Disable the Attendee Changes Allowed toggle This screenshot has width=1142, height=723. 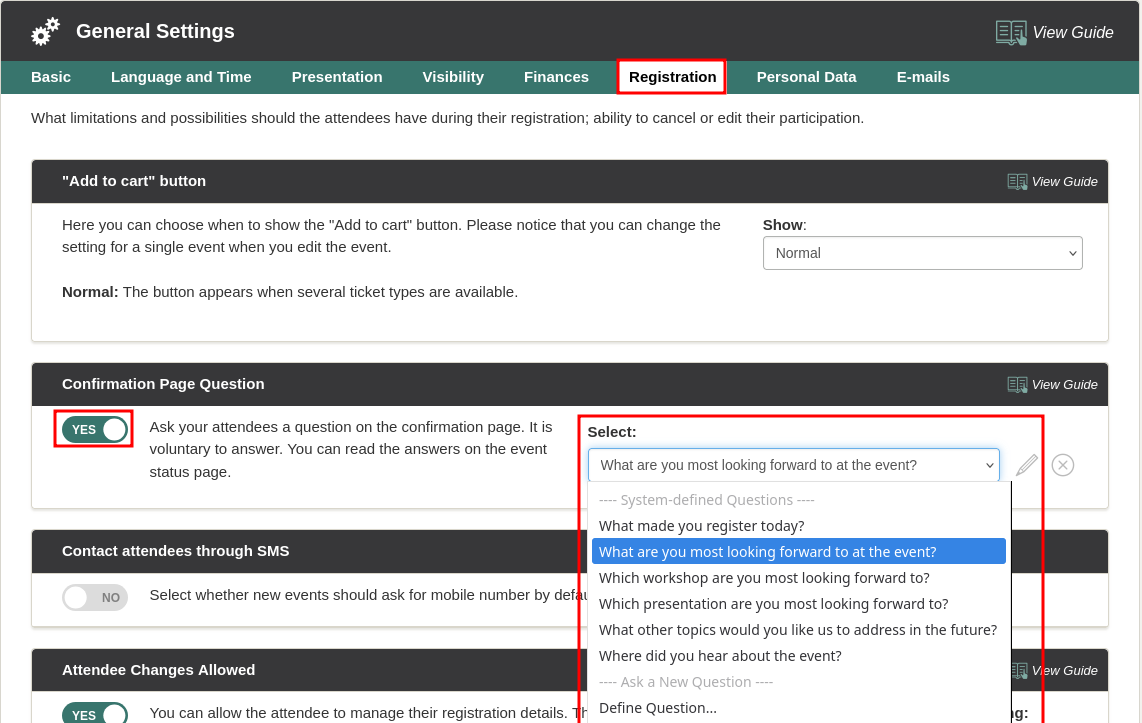(94, 714)
